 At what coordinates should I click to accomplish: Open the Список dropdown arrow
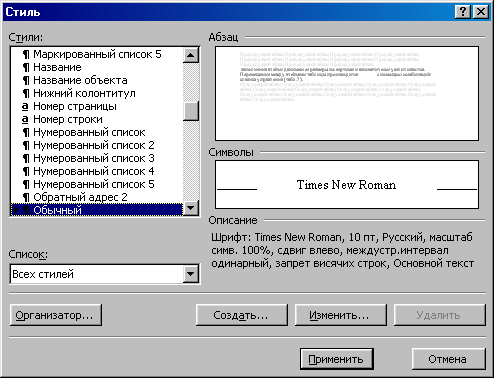click(x=191, y=274)
